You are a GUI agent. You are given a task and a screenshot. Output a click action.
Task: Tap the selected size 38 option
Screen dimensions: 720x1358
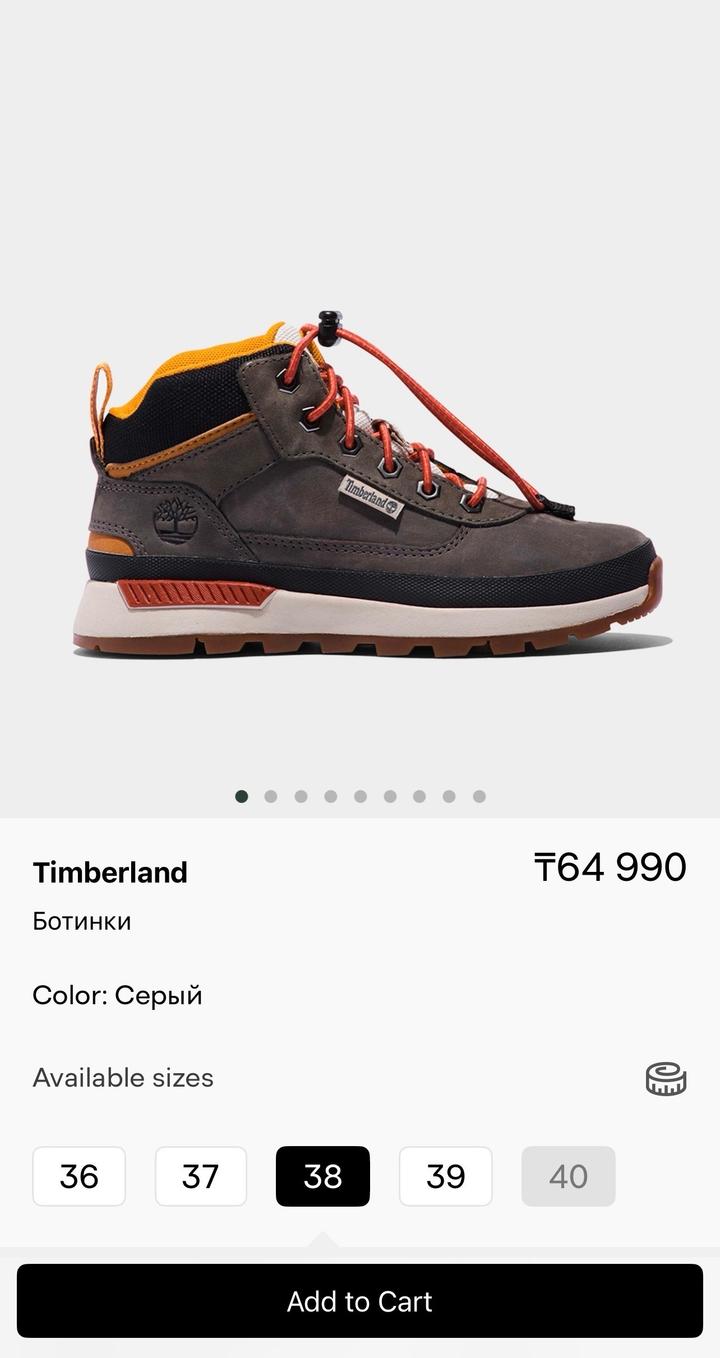point(323,1176)
